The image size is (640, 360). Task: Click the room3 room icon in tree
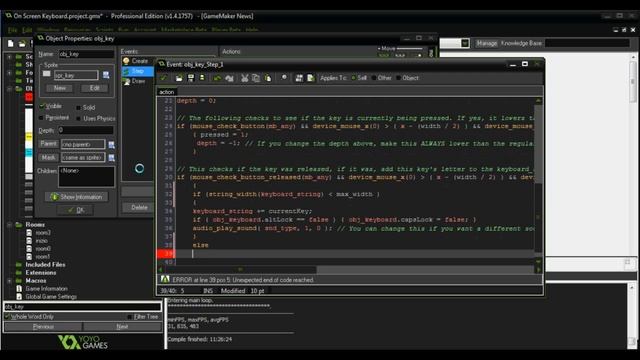pos(29,233)
